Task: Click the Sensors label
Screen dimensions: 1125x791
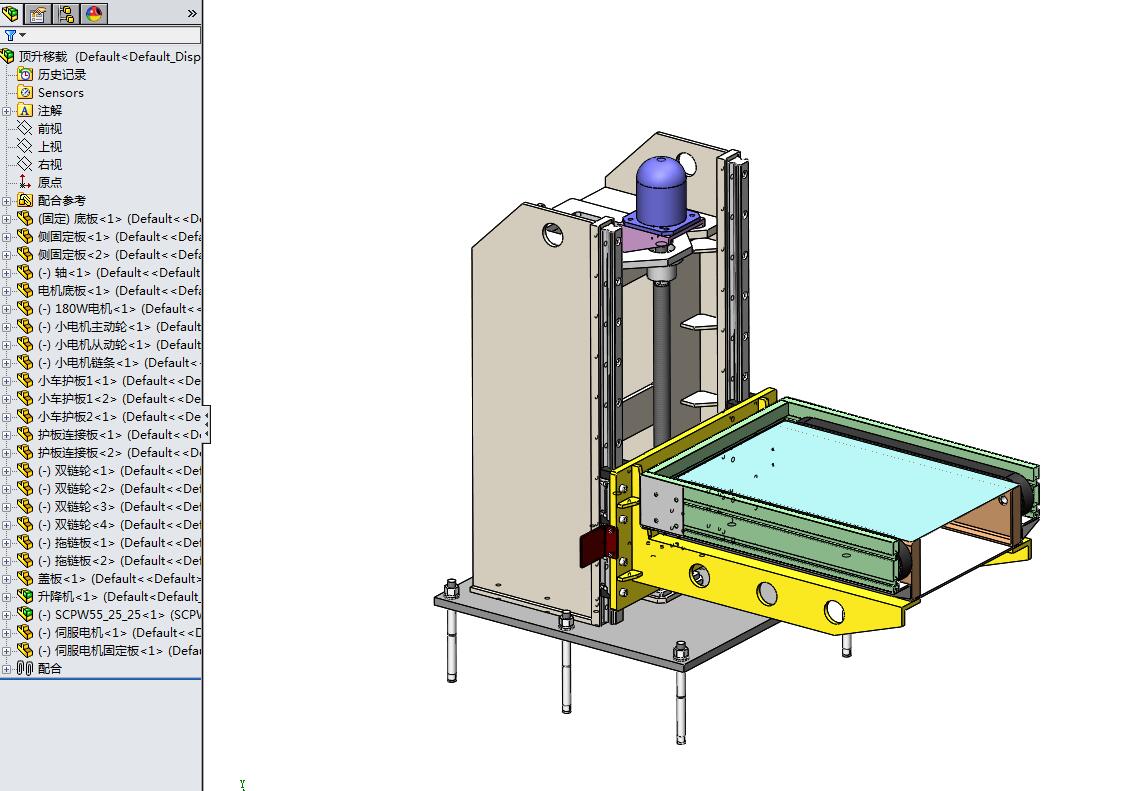Action: point(61,93)
